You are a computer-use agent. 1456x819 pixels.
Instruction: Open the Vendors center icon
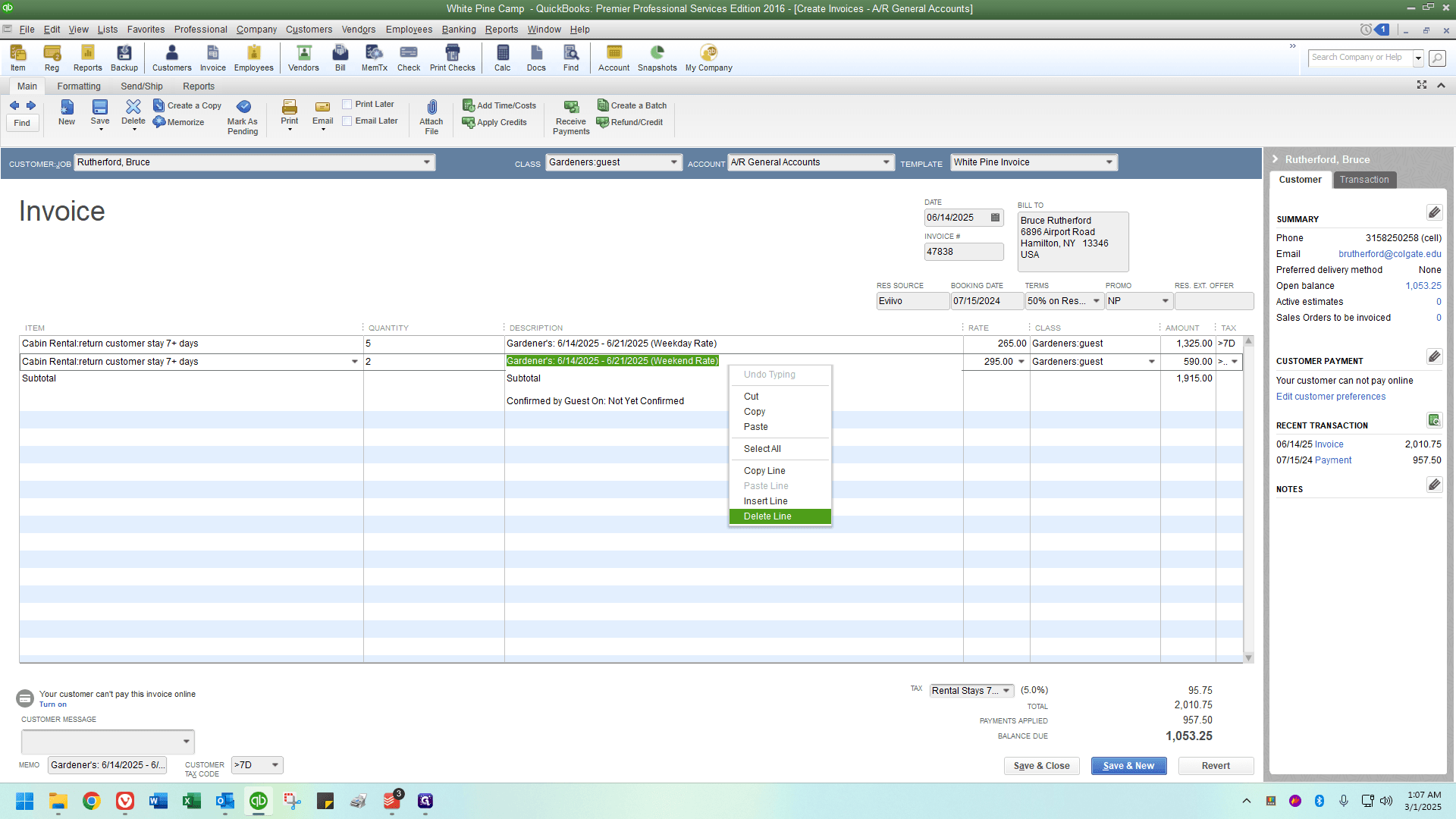pyautogui.click(x=303, y=58)
